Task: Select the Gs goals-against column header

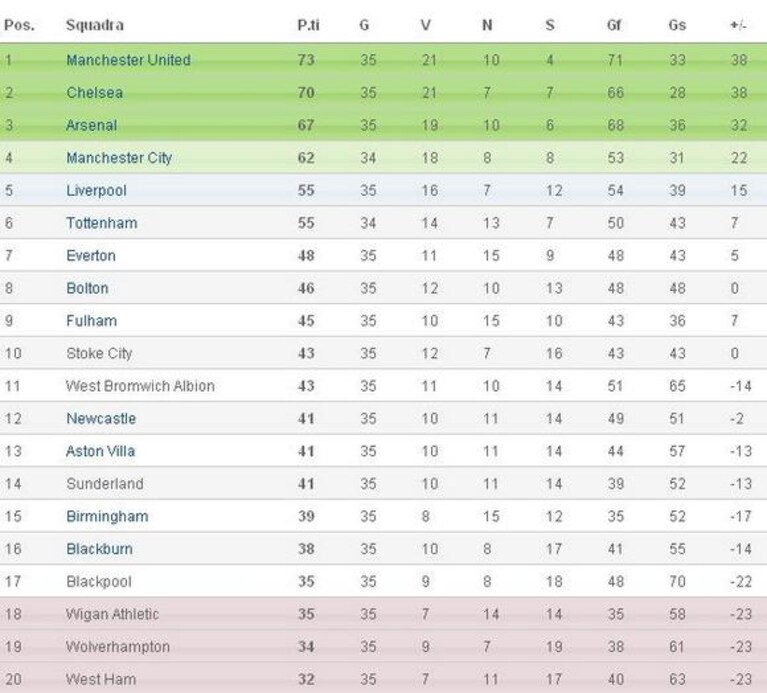Action: (x=677, y=25)
